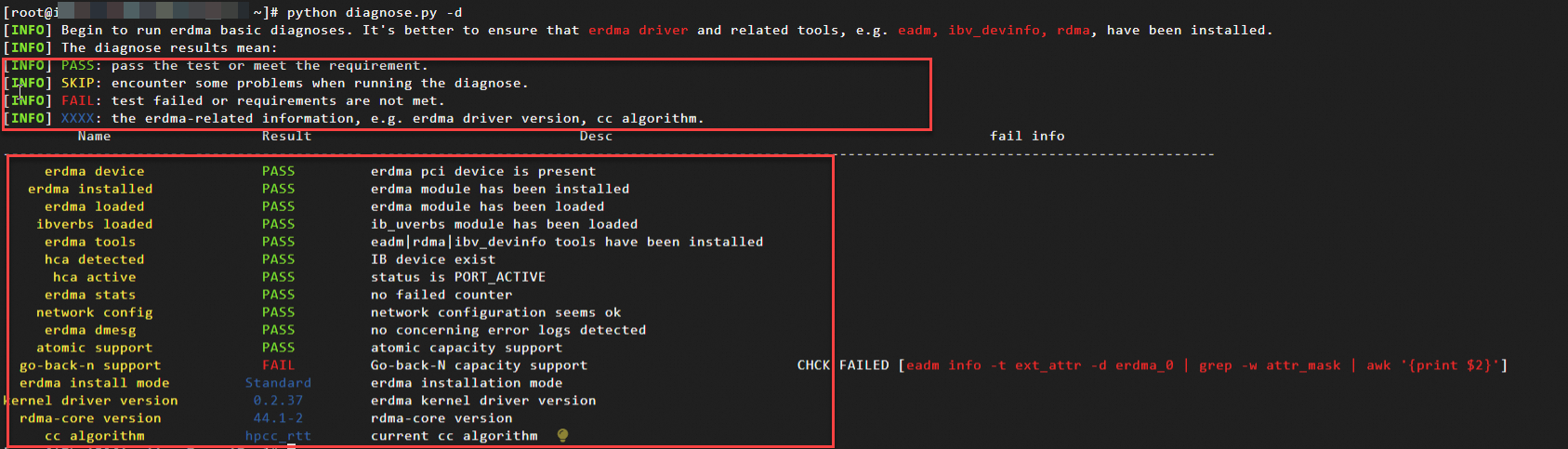Viewport: 1568px width, 449px height.
Task: Click the 'Standard' install mode value
Action: click(x=278, y=383)
